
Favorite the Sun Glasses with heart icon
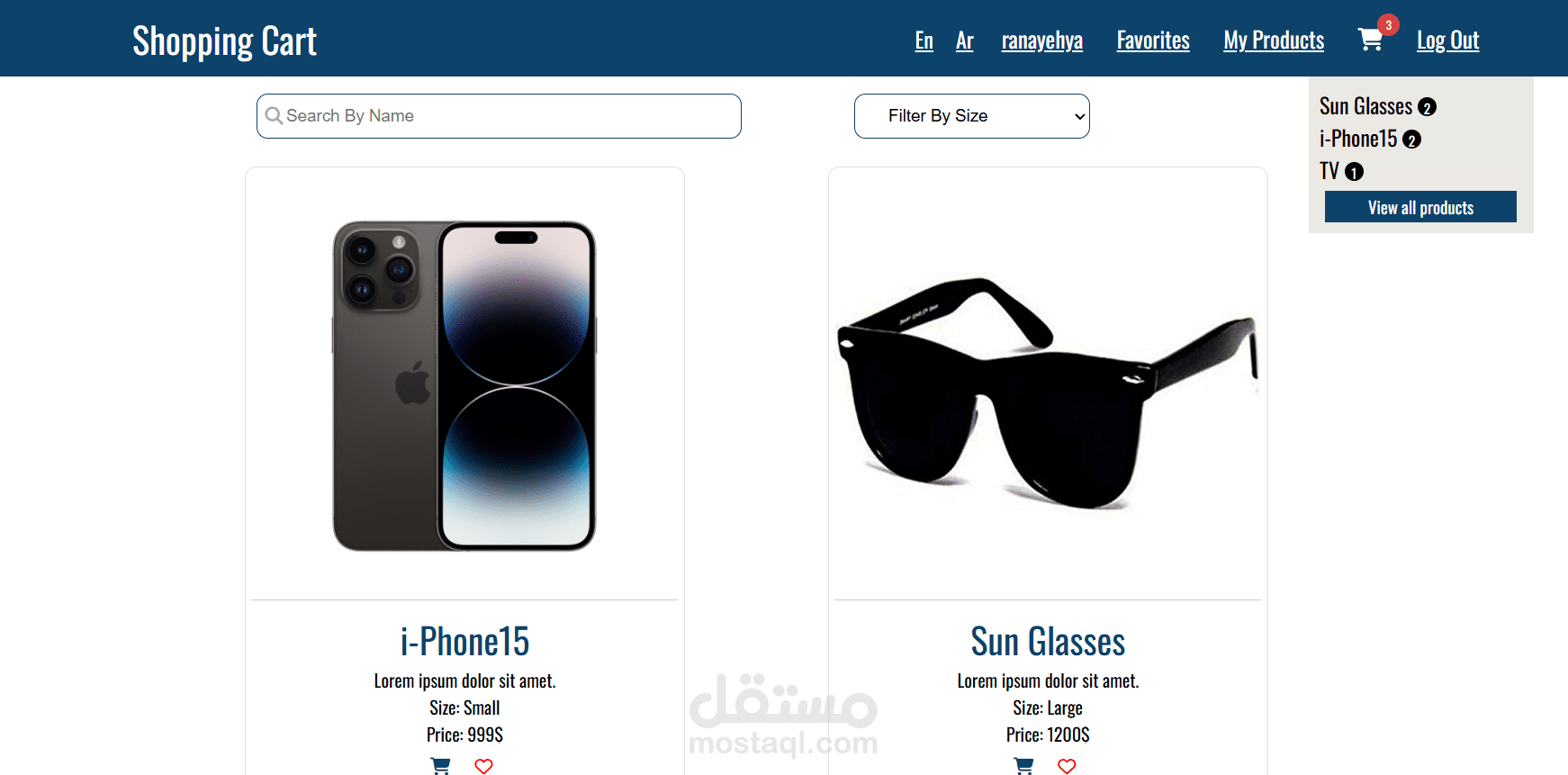(1067, 766)
